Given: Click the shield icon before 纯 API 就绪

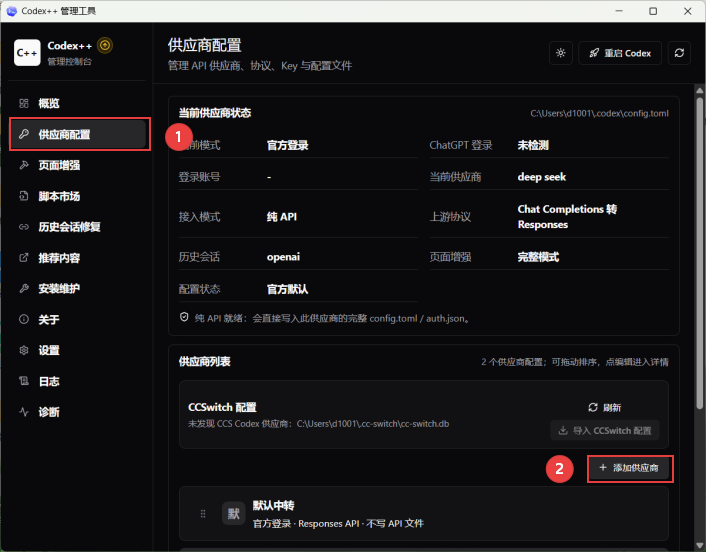Looking at the screenshot, I should [184, 317].
